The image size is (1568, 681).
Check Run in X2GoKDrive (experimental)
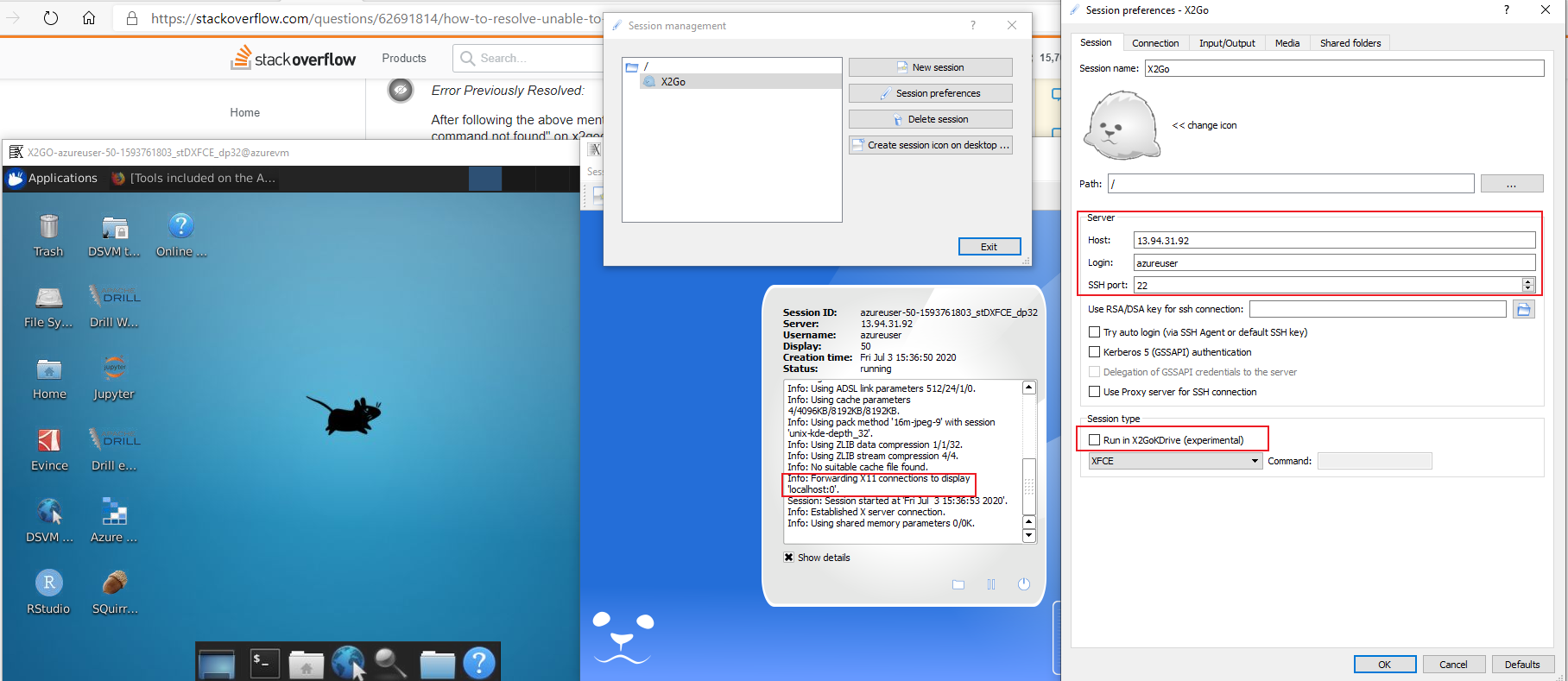[x=1095, y=440]
